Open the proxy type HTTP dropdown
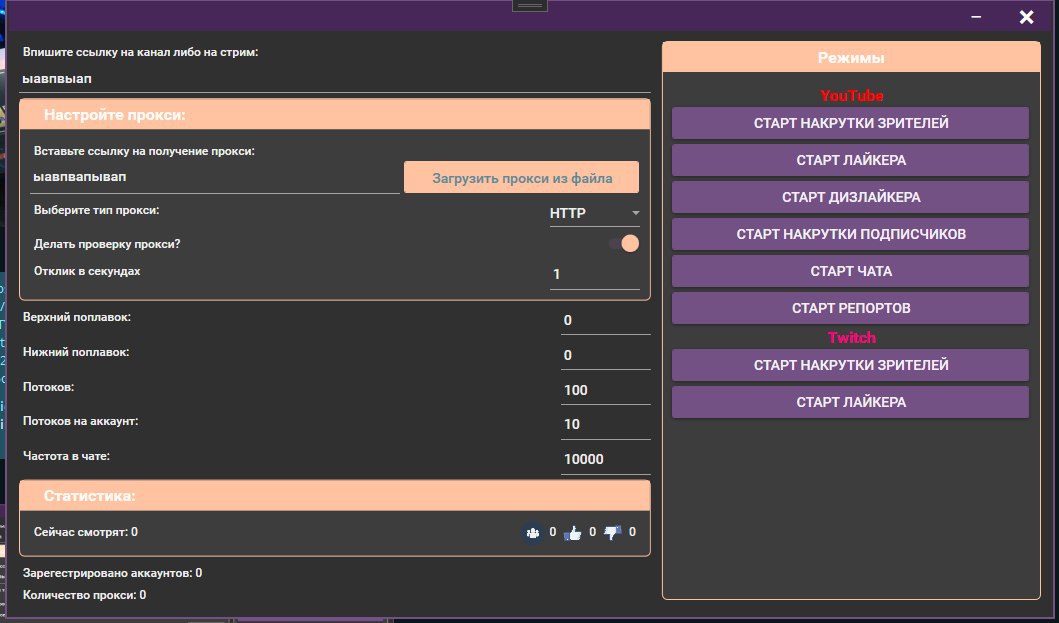 pos(594,214)
